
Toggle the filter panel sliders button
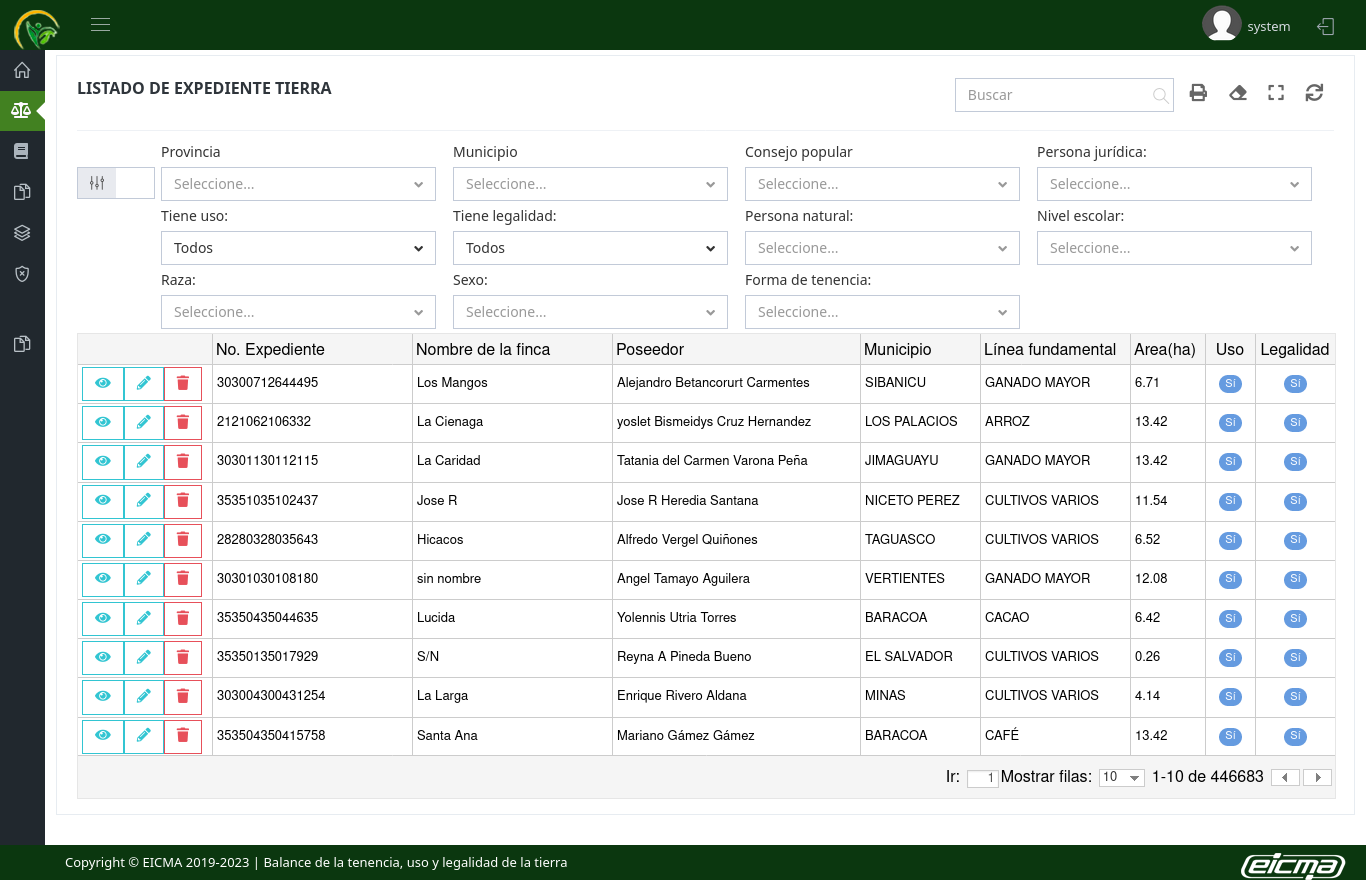click(97, 183)
